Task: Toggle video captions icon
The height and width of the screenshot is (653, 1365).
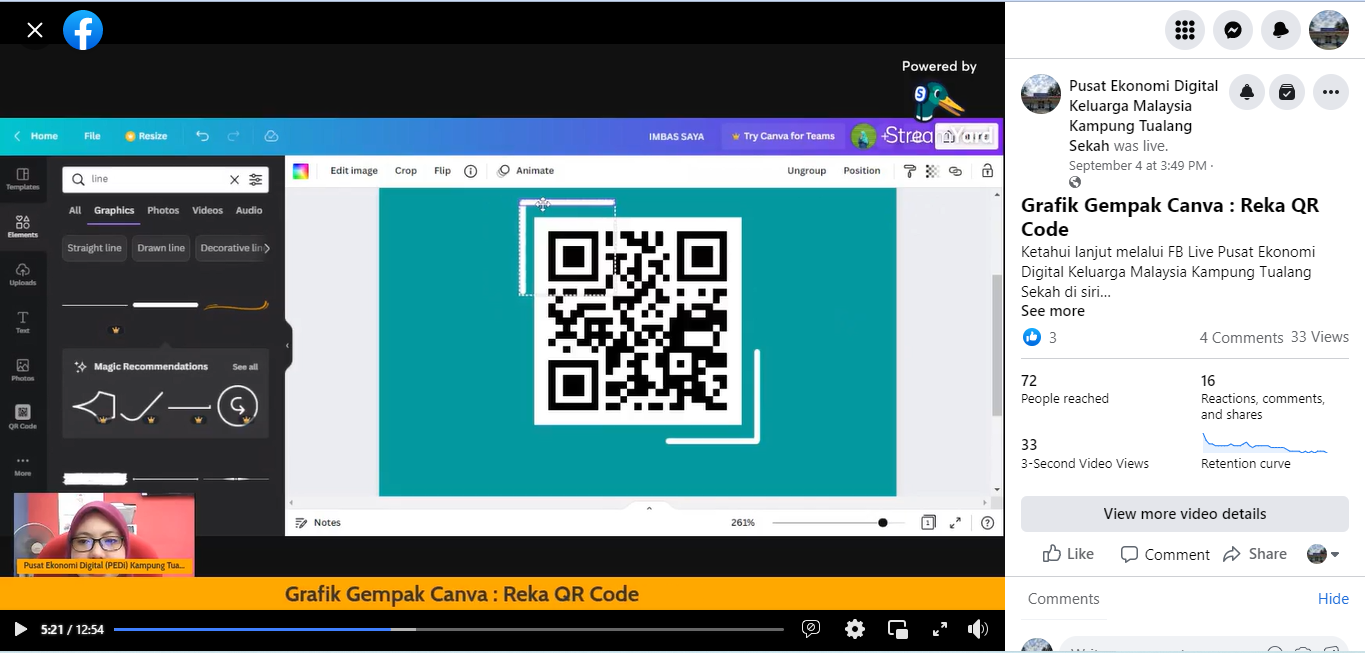Action: point(811,629)
